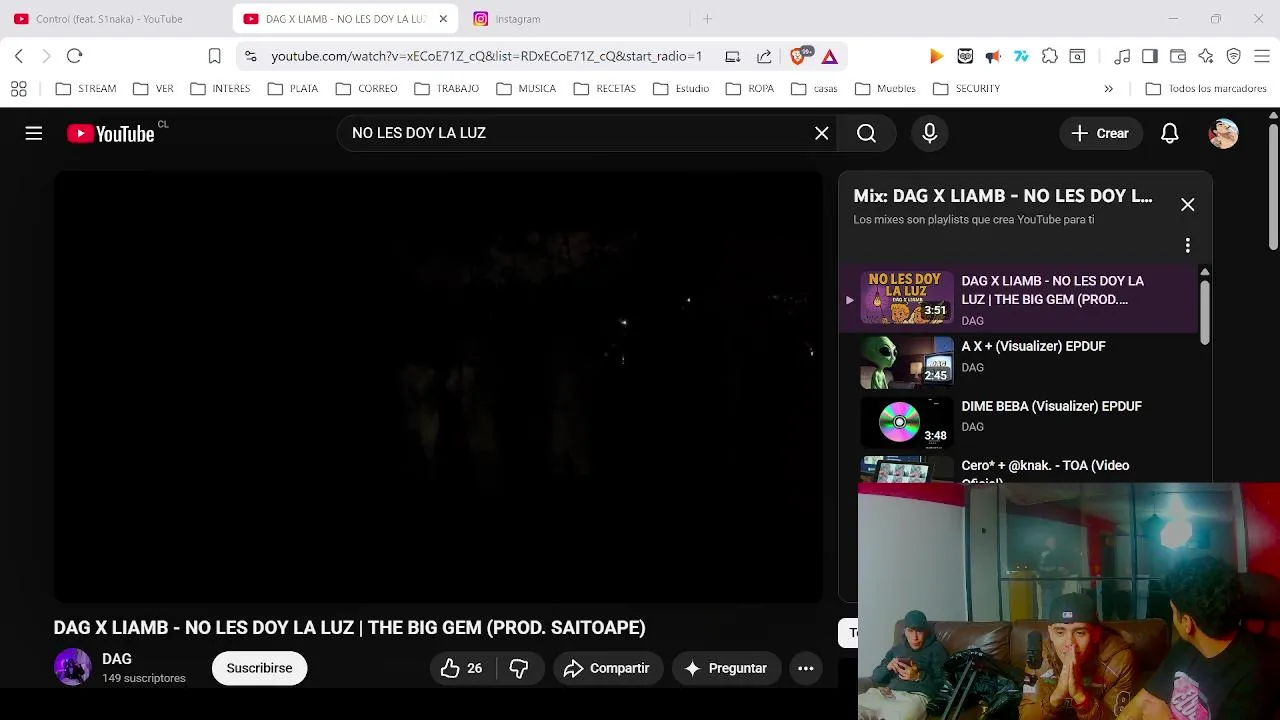Toggle the browser sidebar panel
This screenshot has height=720, width=1280.
pyautogui.click(x=1150, y=56)
